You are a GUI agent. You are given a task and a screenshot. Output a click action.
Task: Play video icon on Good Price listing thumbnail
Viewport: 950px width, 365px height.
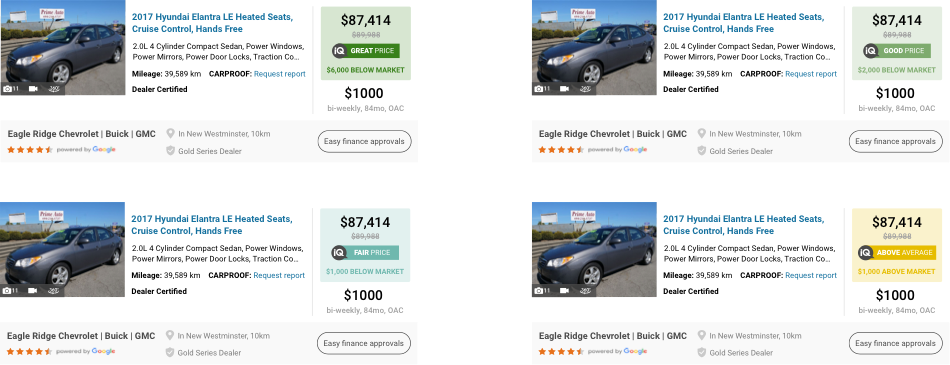coord(564,89)
